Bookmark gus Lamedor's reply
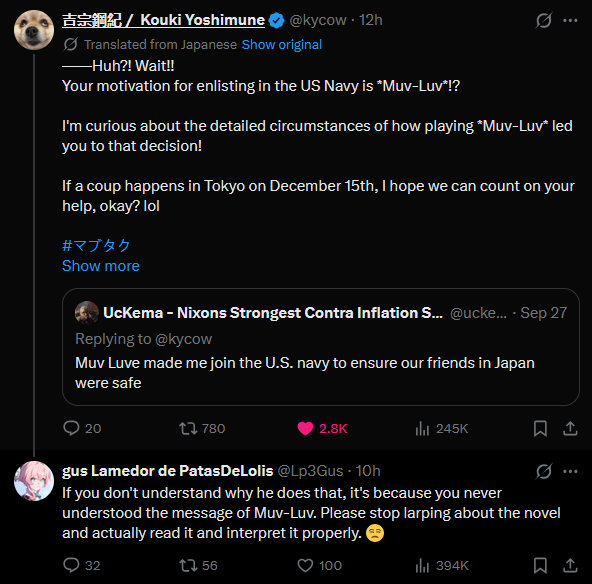This screenshot has height=584, width=592. click(x=540, y=566)
